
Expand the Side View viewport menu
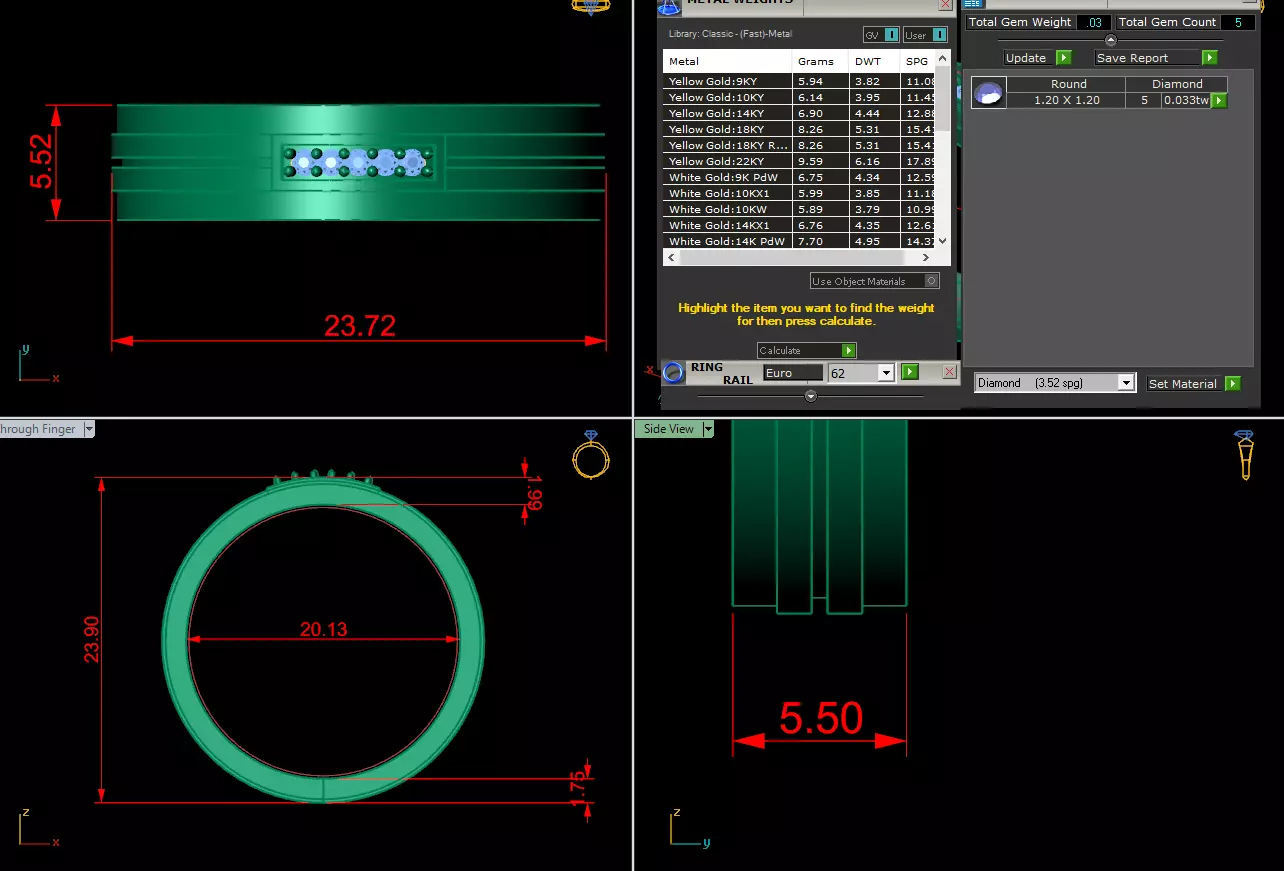point(708,429)
